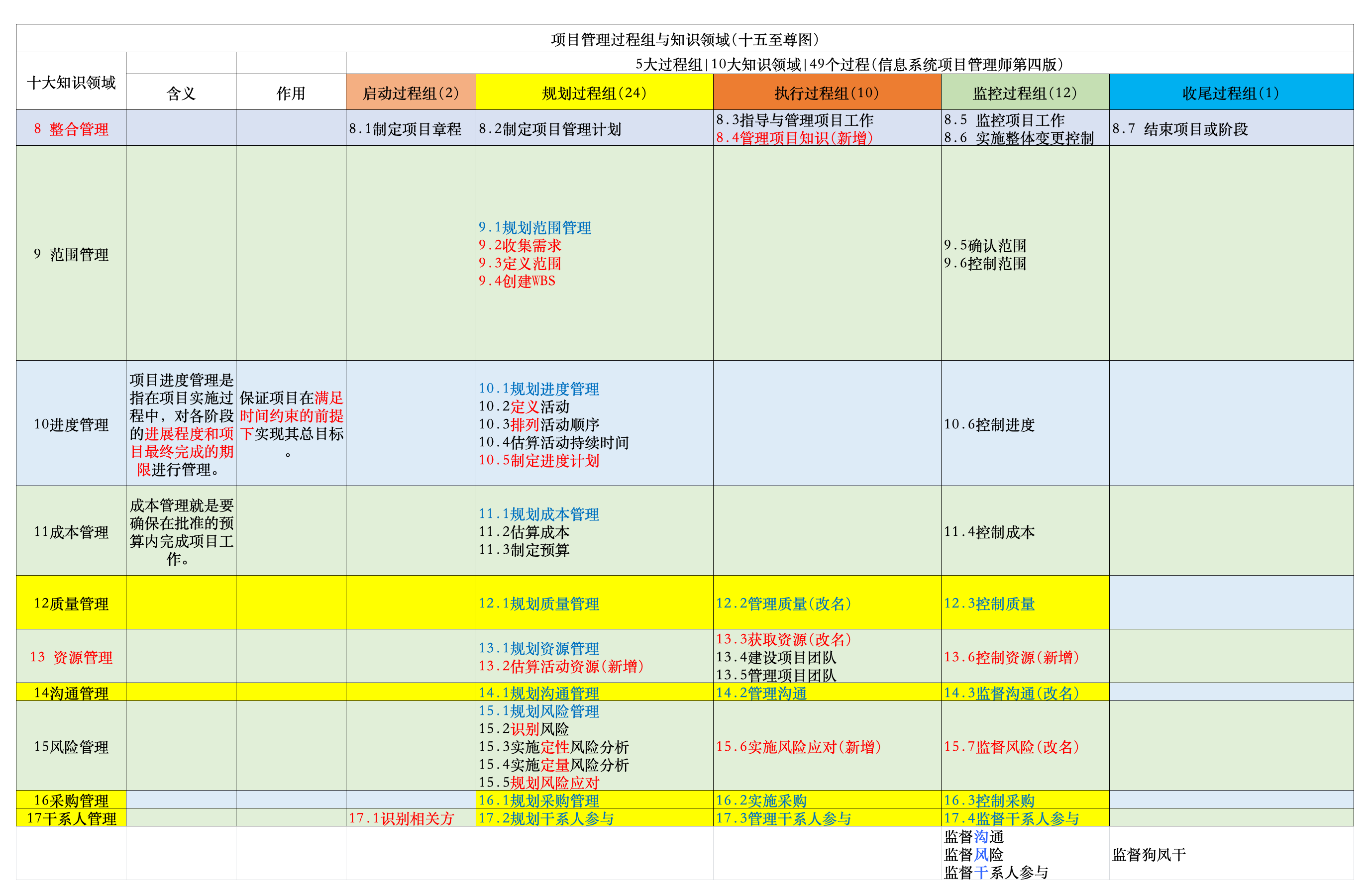Image resolution: width=1370 pixels, height=896 pixels.
Task: Click the 规划过程组(24) header cell
Action: [x=594, y=92]
